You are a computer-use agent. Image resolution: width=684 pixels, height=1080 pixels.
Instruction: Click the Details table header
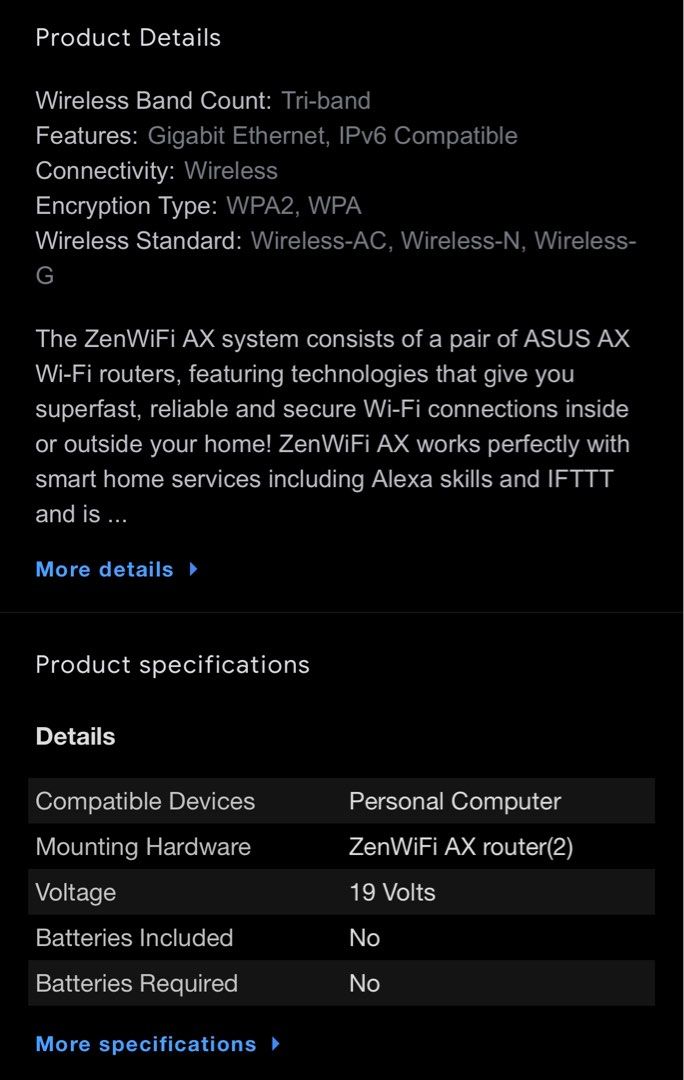tap(76, 736)
